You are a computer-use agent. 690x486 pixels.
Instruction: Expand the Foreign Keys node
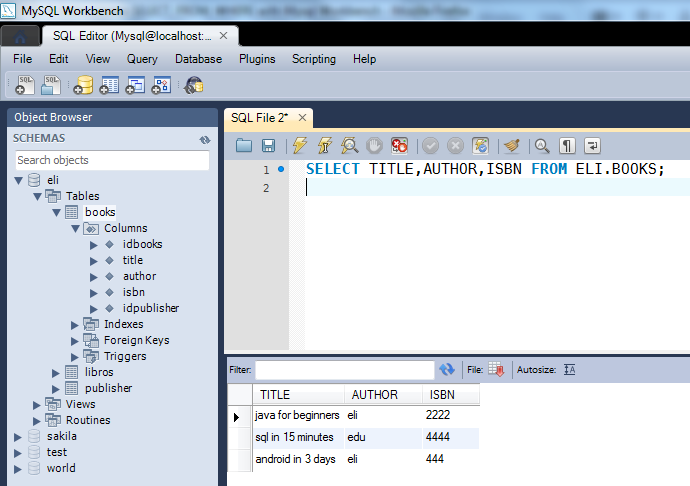click(x=74, y=341)
